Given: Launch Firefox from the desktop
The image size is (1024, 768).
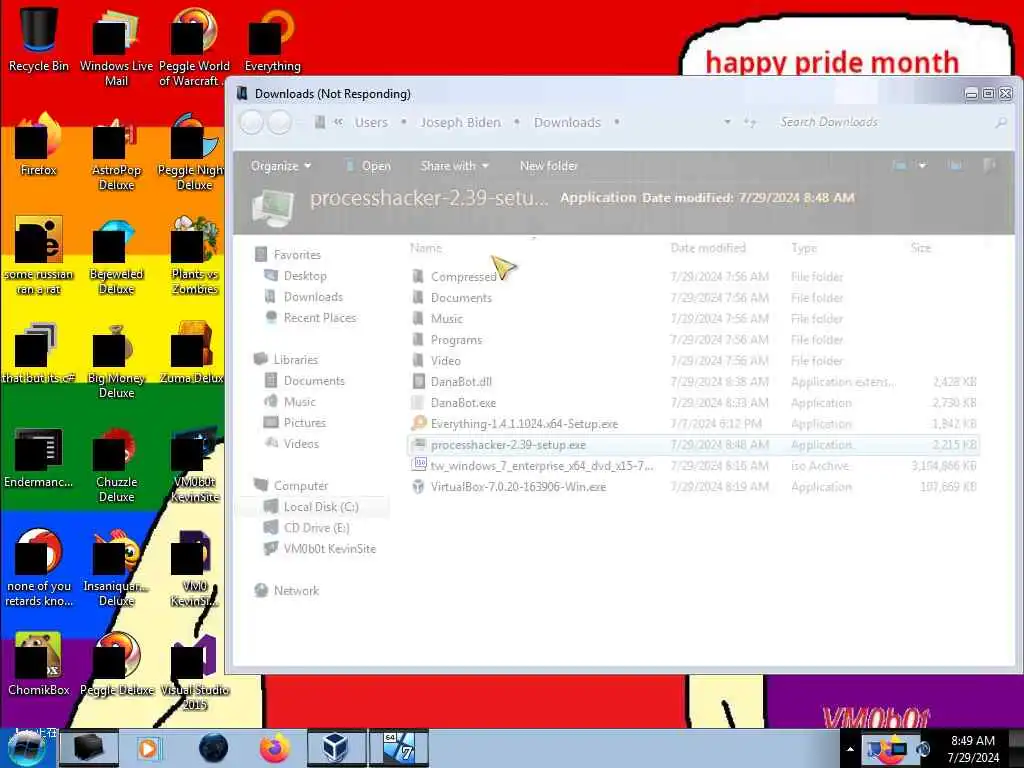Looking at the screenshot, I should click(x=39, y=144).
